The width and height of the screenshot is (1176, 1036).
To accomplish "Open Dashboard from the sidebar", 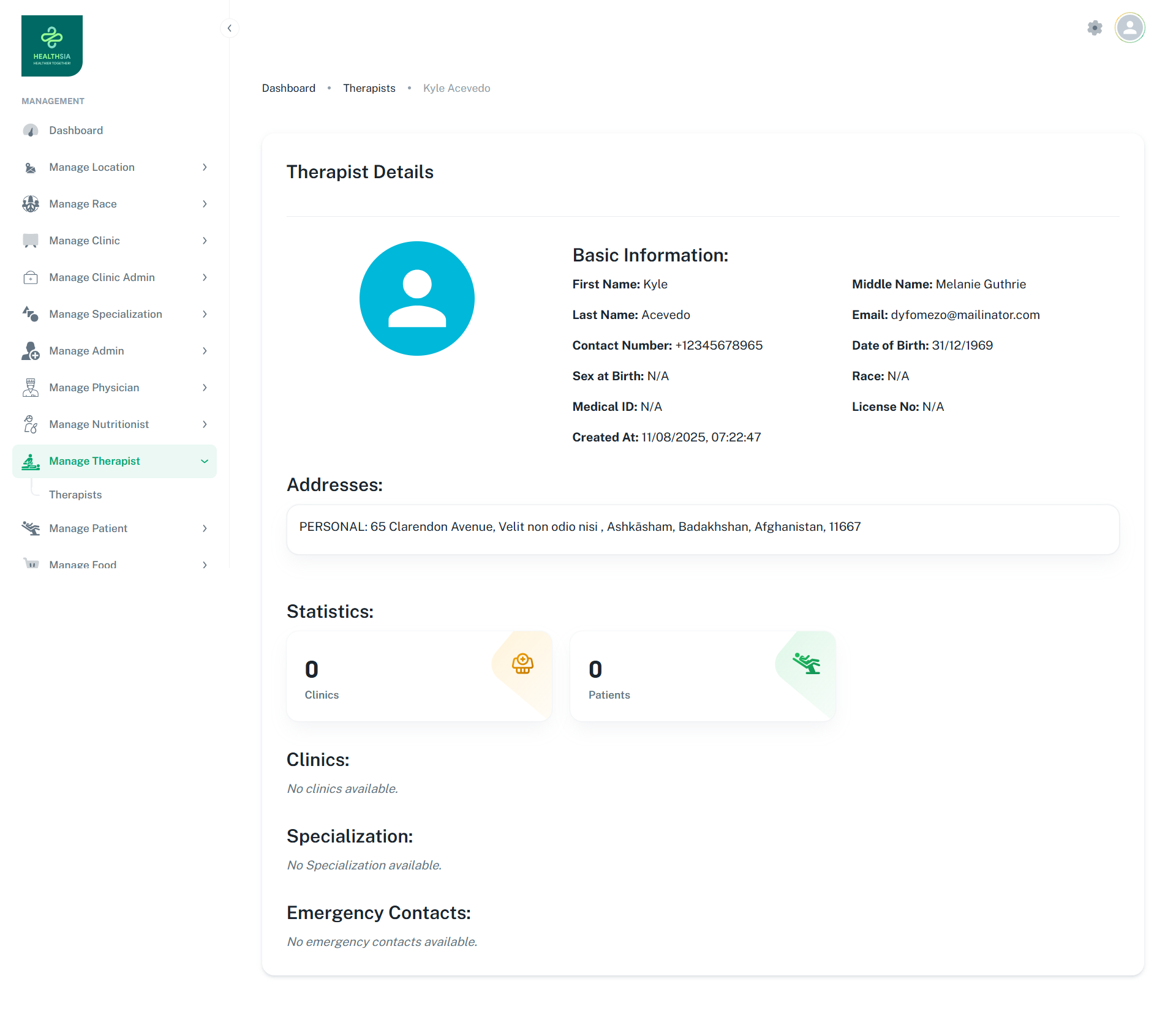I will coord(76,130).
